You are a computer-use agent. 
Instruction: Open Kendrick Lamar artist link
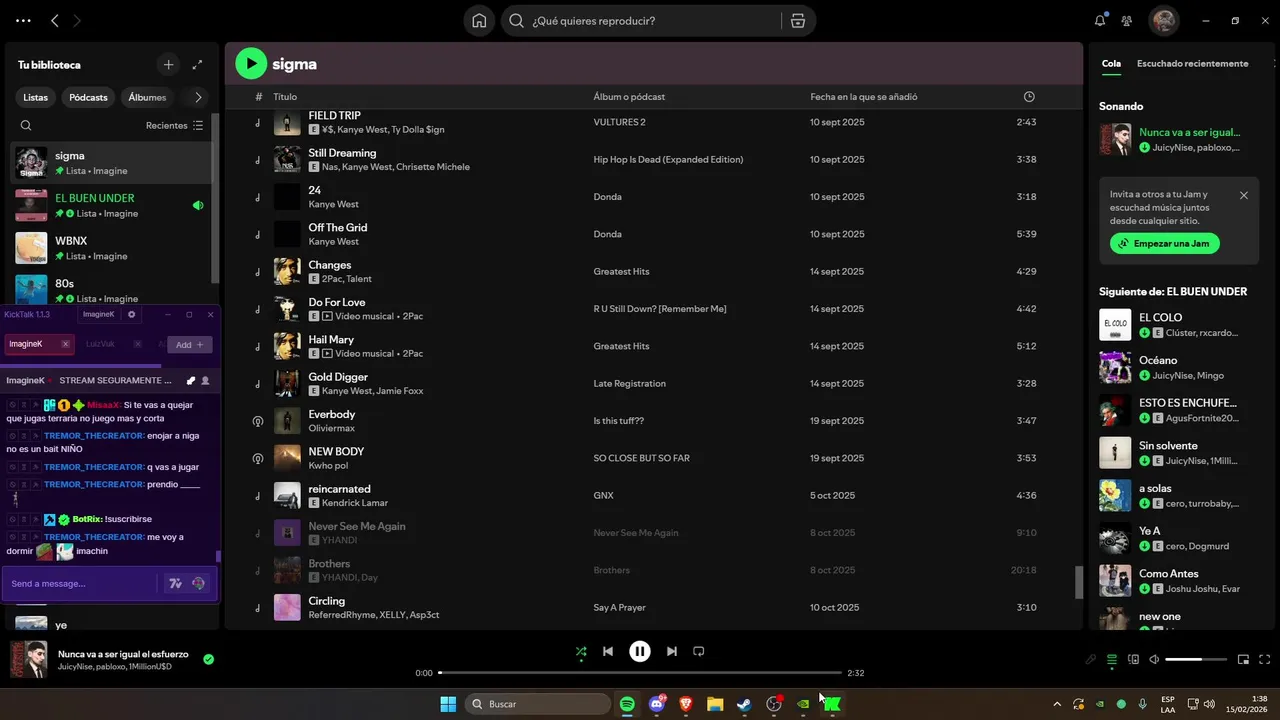tap(355, 503)
